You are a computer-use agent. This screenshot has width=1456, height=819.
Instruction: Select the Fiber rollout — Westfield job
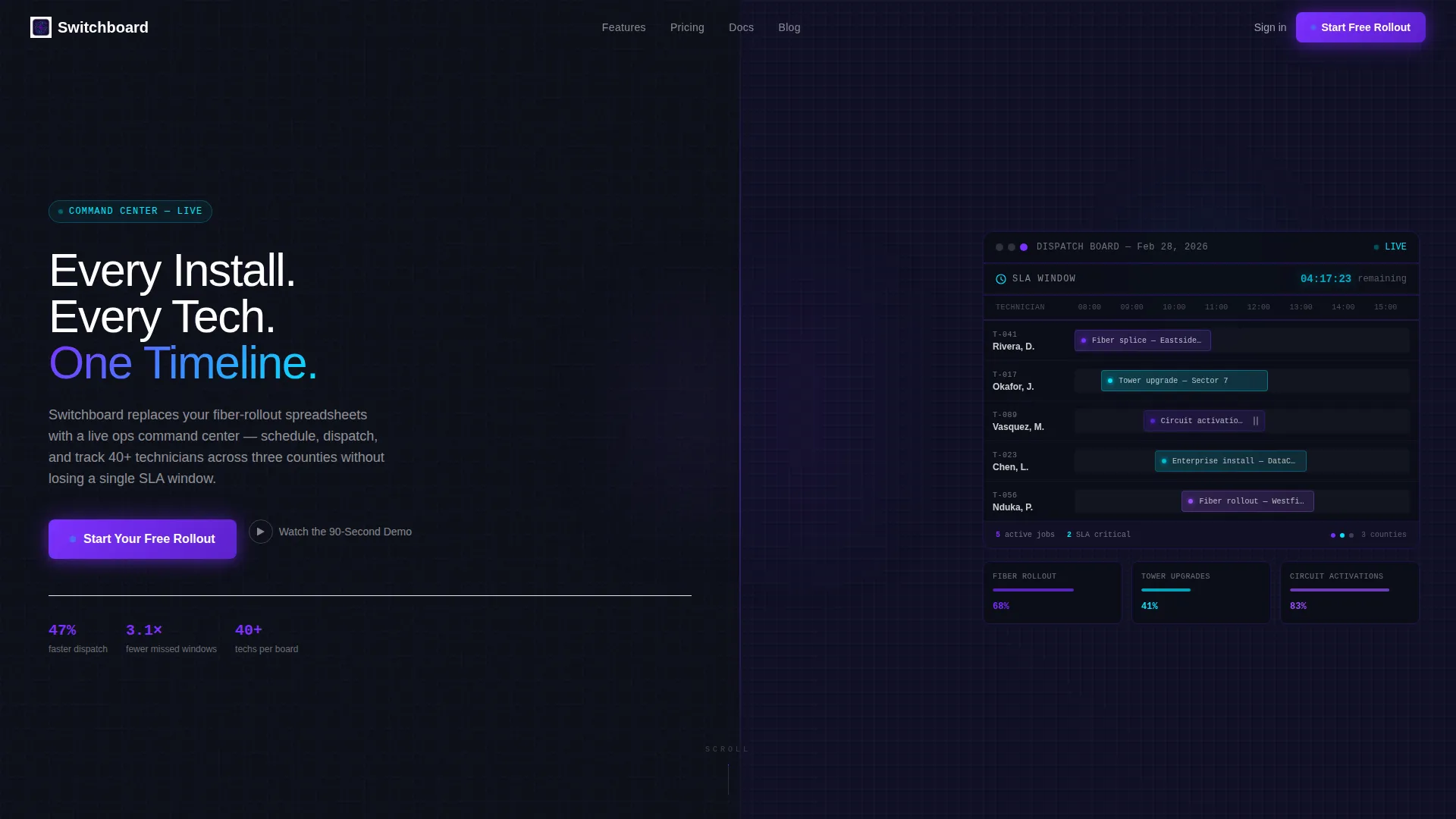coord(1247,501)
